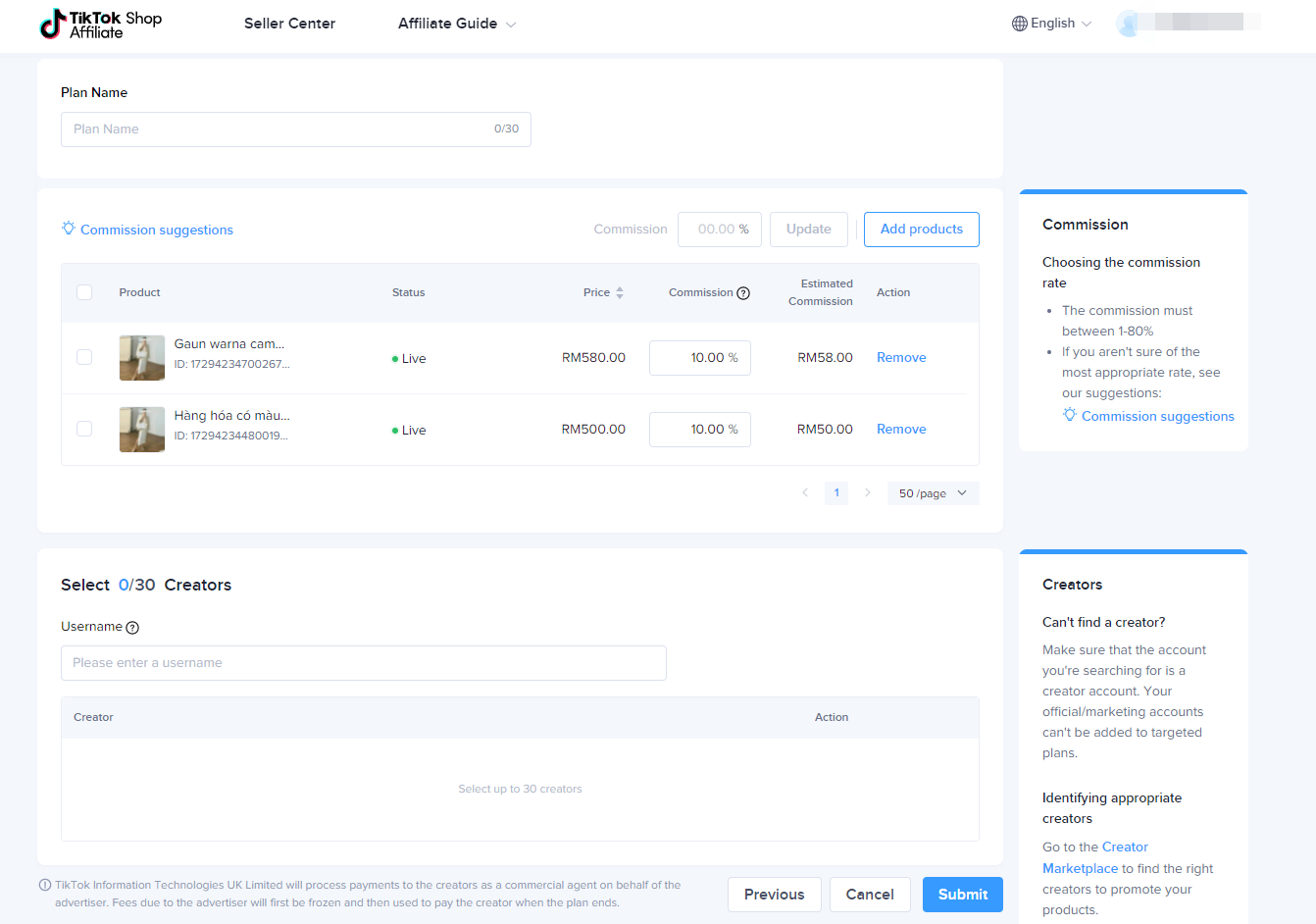Open Seller Center from top navigation

[x=289, y=24]
